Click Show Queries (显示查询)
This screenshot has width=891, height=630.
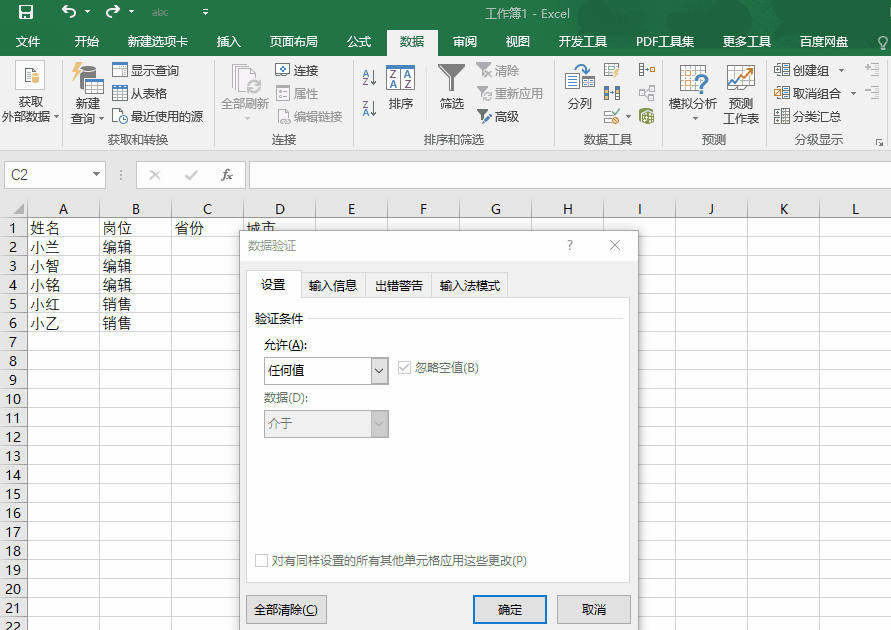click(145, 70)
